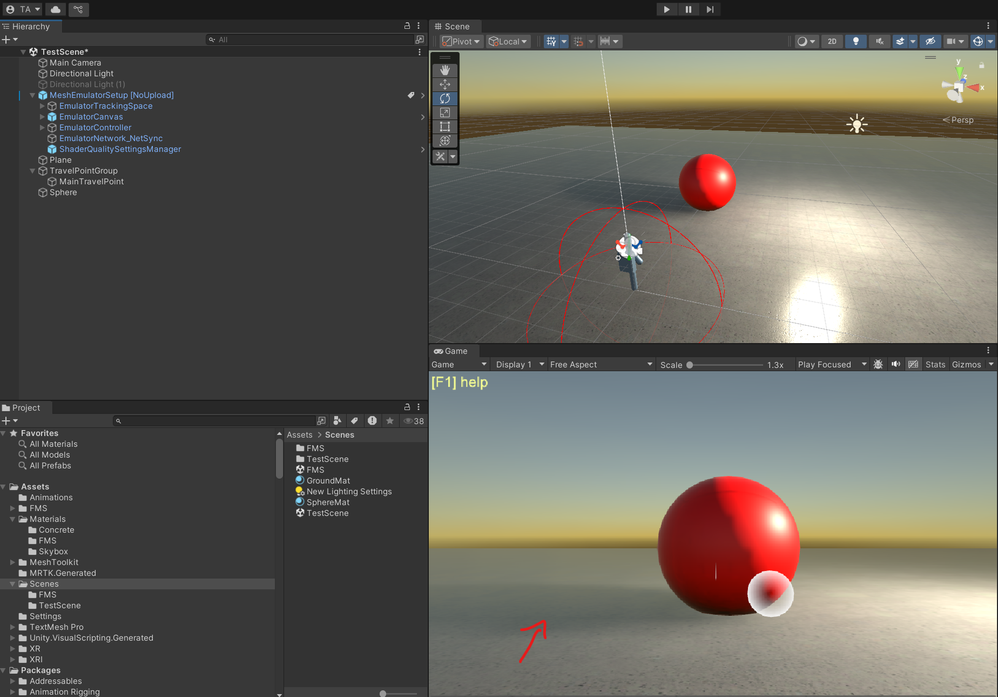
Task: Mute audio in Game view
Action: click(895, 365)
